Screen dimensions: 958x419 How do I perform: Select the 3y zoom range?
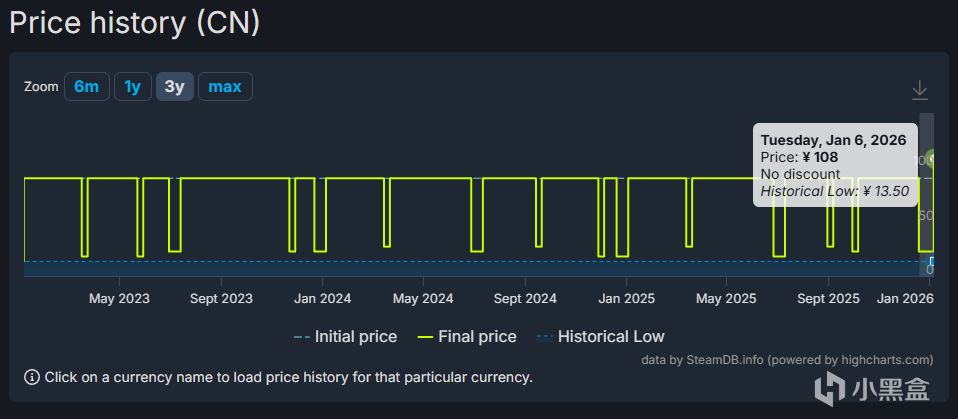174,87
